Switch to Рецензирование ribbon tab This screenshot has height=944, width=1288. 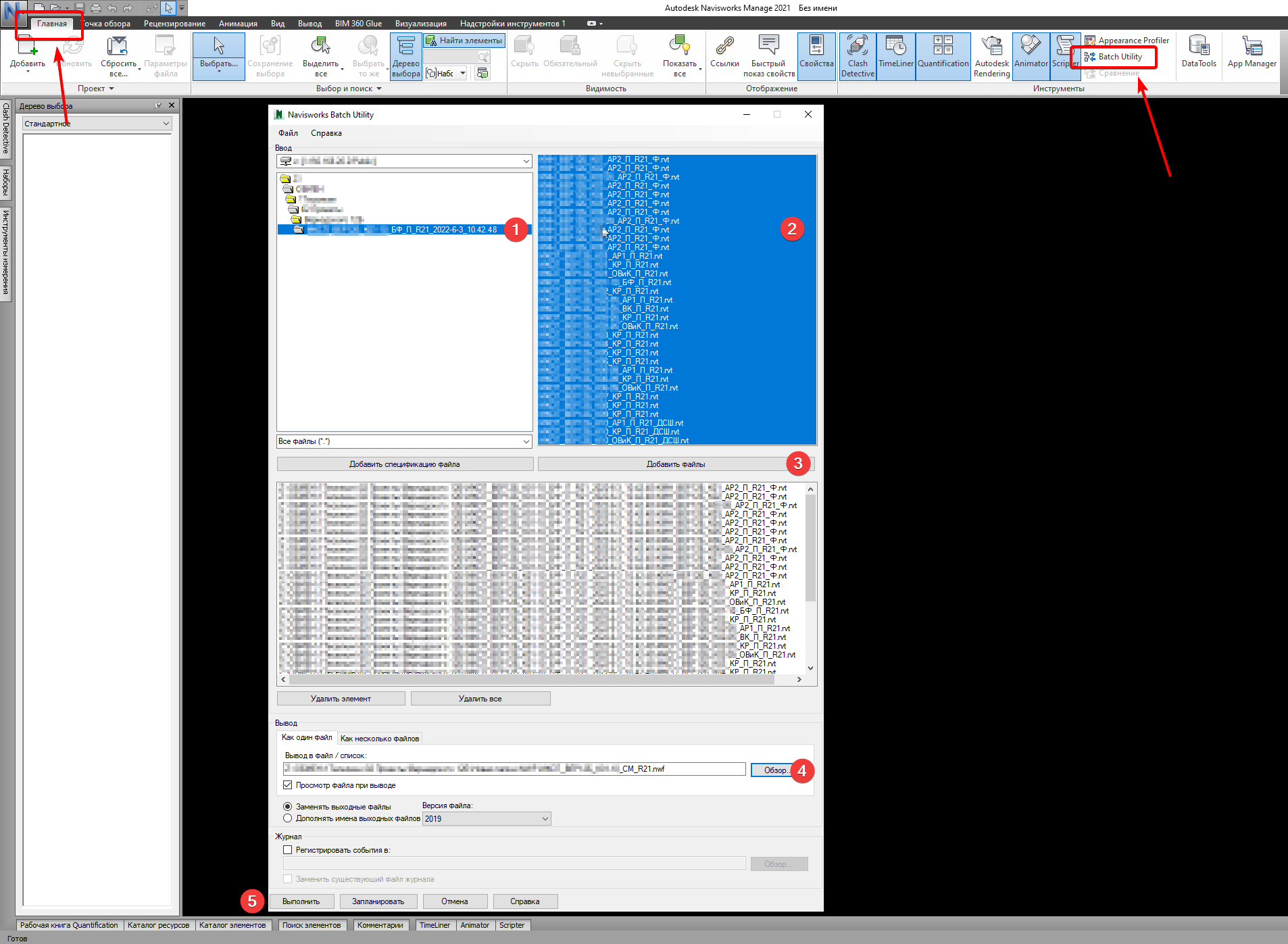pos(174,24)
